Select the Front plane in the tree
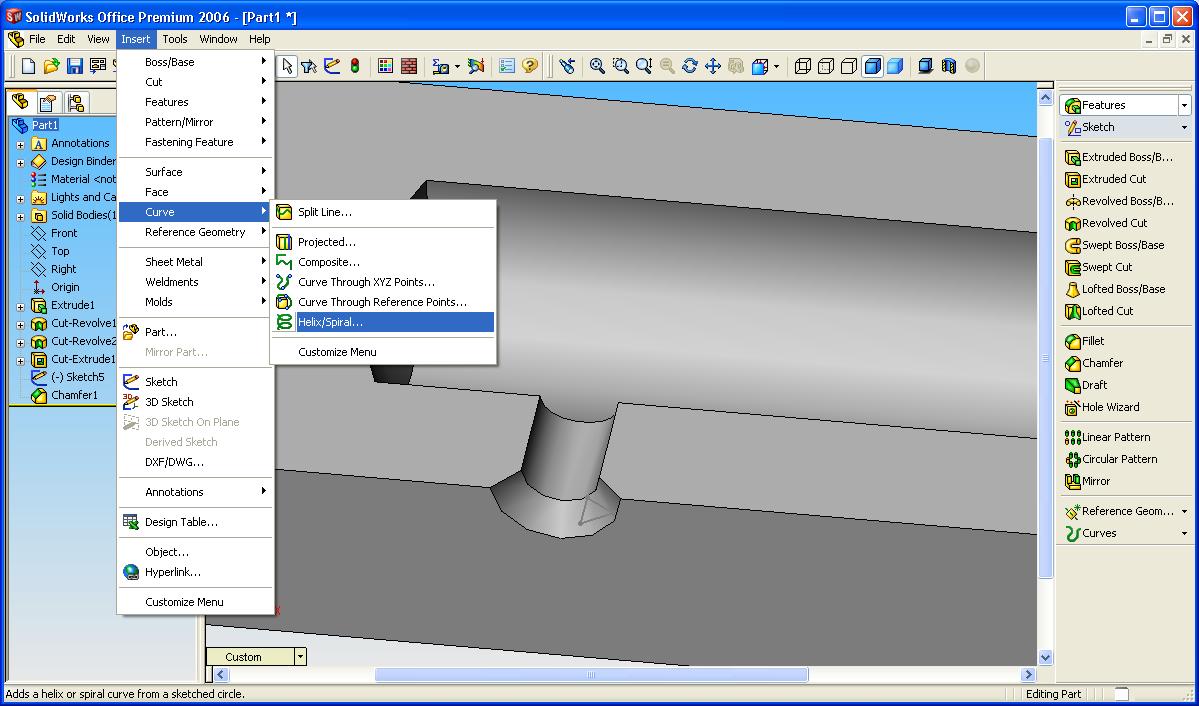This screenshot has height=706, width=1199. pos(64,233)
